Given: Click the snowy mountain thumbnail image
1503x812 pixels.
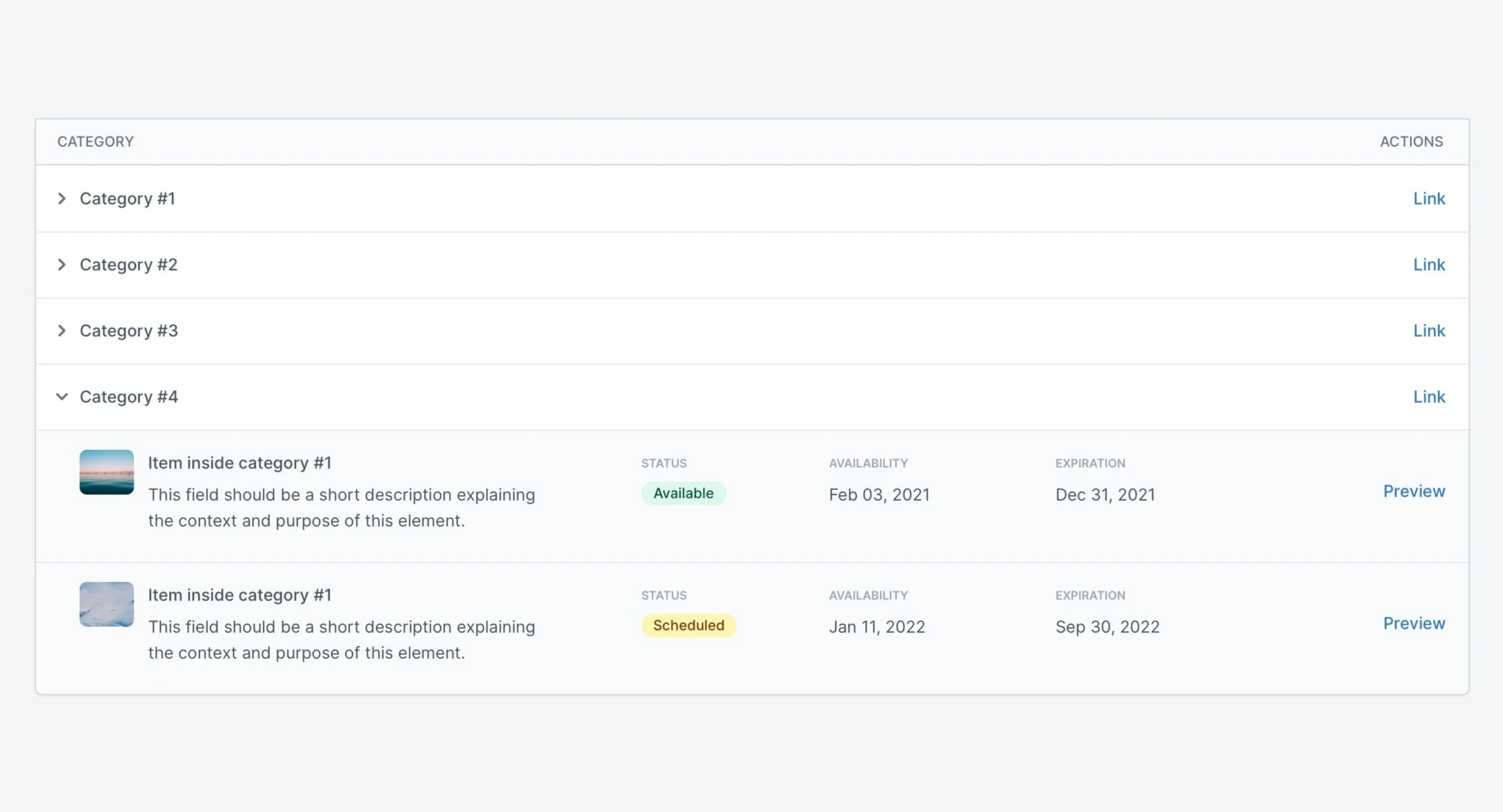Looking at the screenshot, I should (x=106, y=604).
